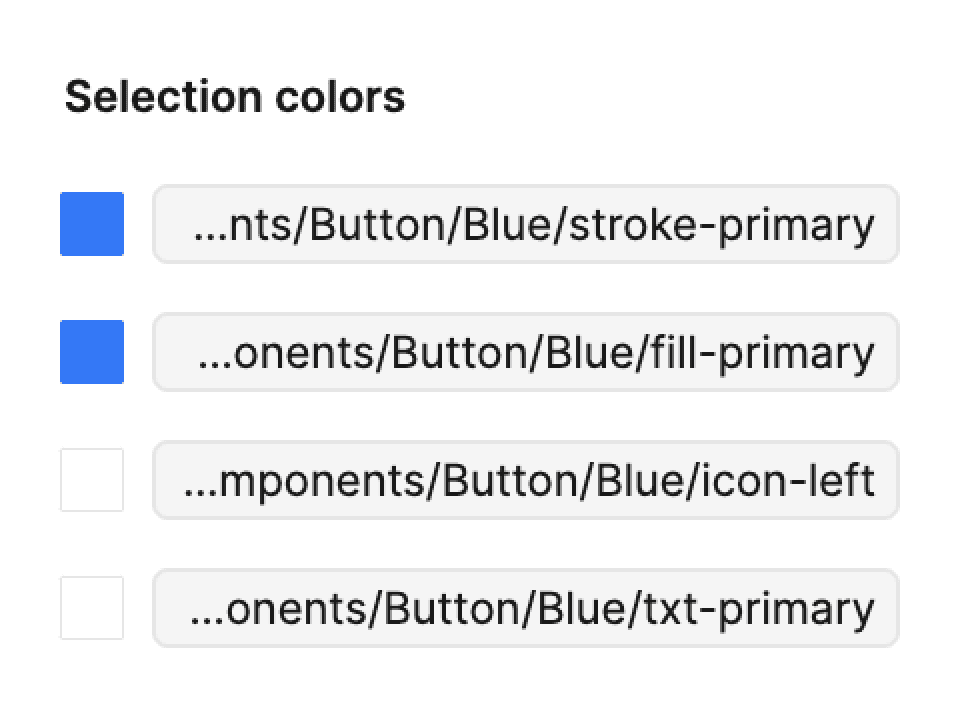Click the "Selection colors" section heading
Viewport: 960px width, 704px height.
click(x=235, y=97)
